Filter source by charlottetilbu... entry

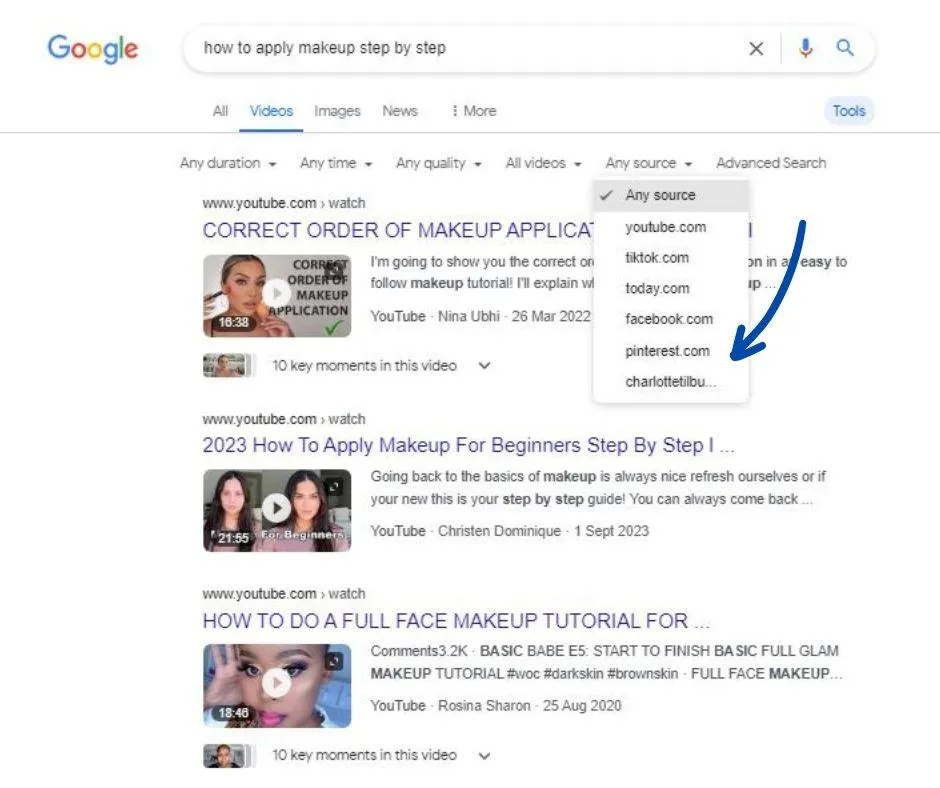(671, 382)
